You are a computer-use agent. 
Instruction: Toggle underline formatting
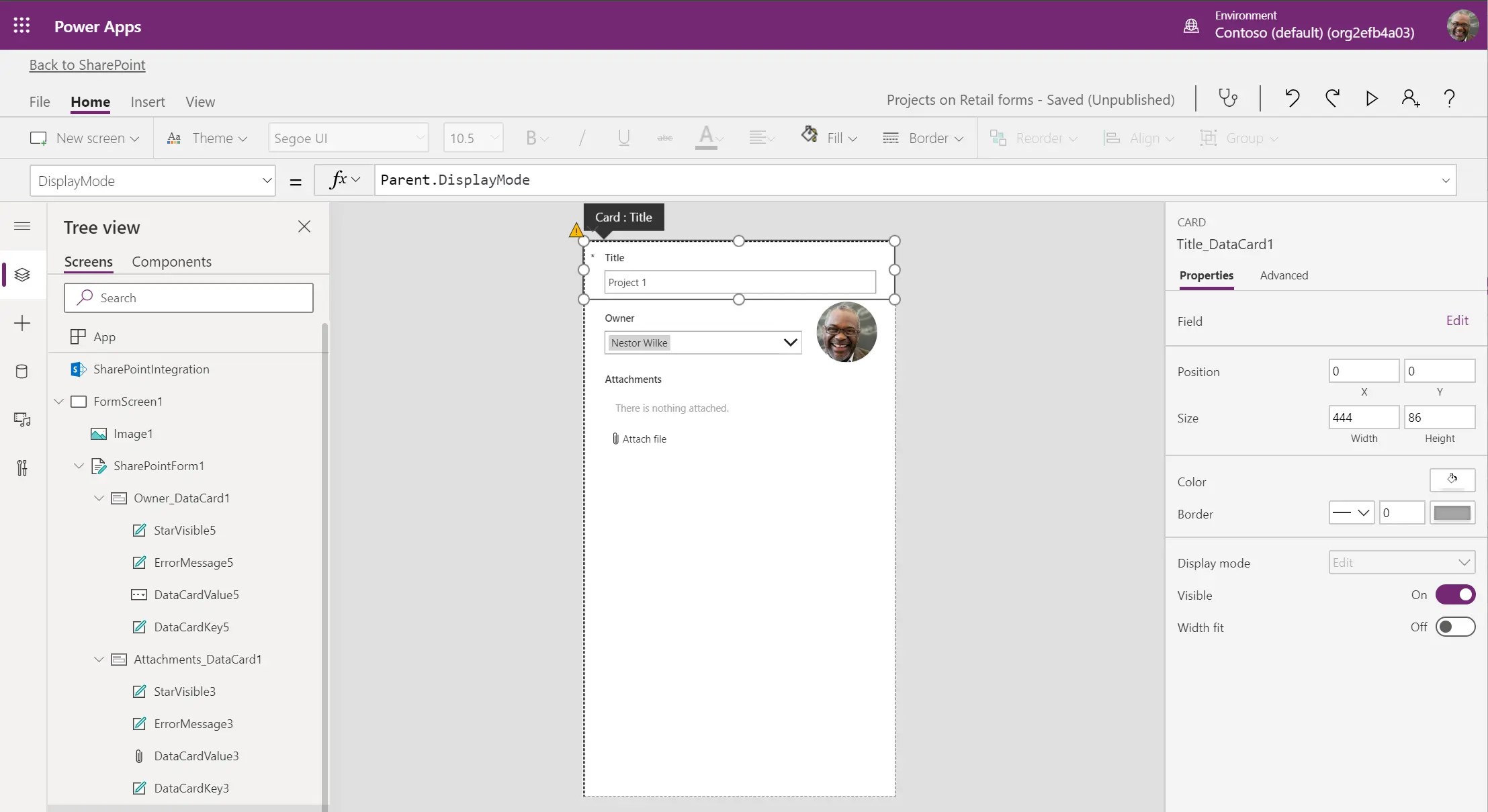[x=623, y=138]
